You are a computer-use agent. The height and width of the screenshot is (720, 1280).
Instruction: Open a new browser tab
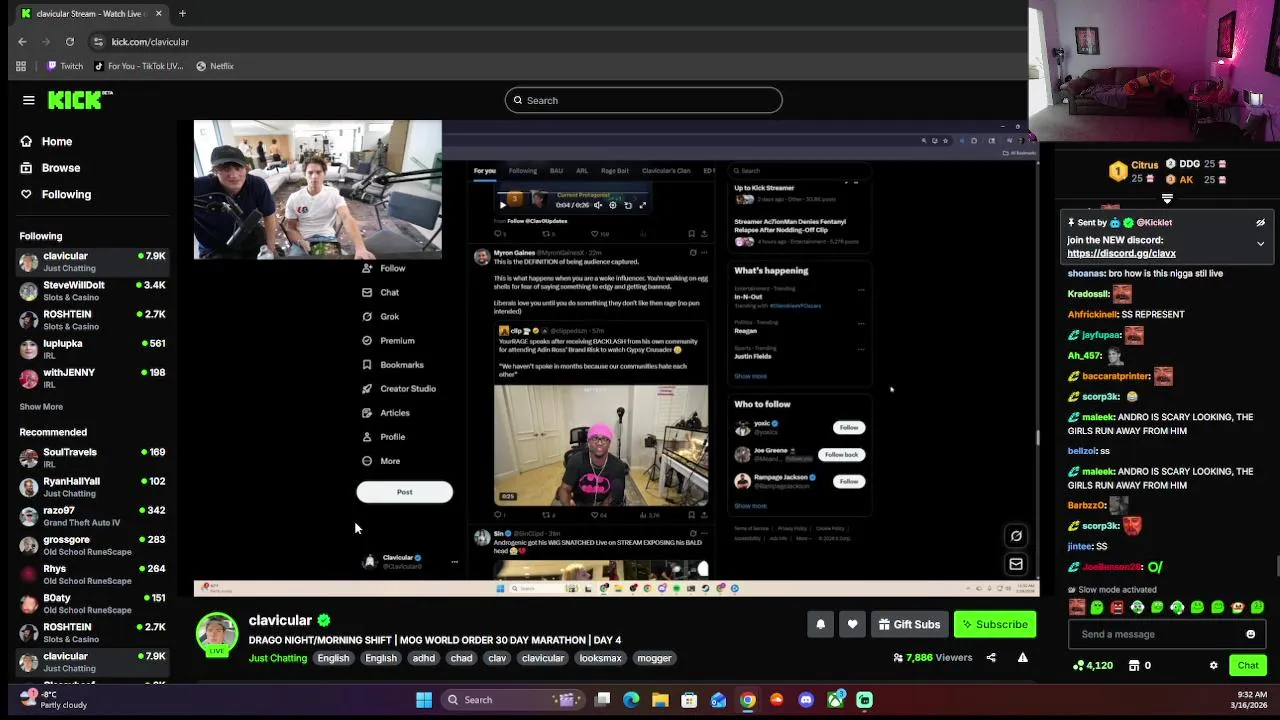[x=182, y=14]
